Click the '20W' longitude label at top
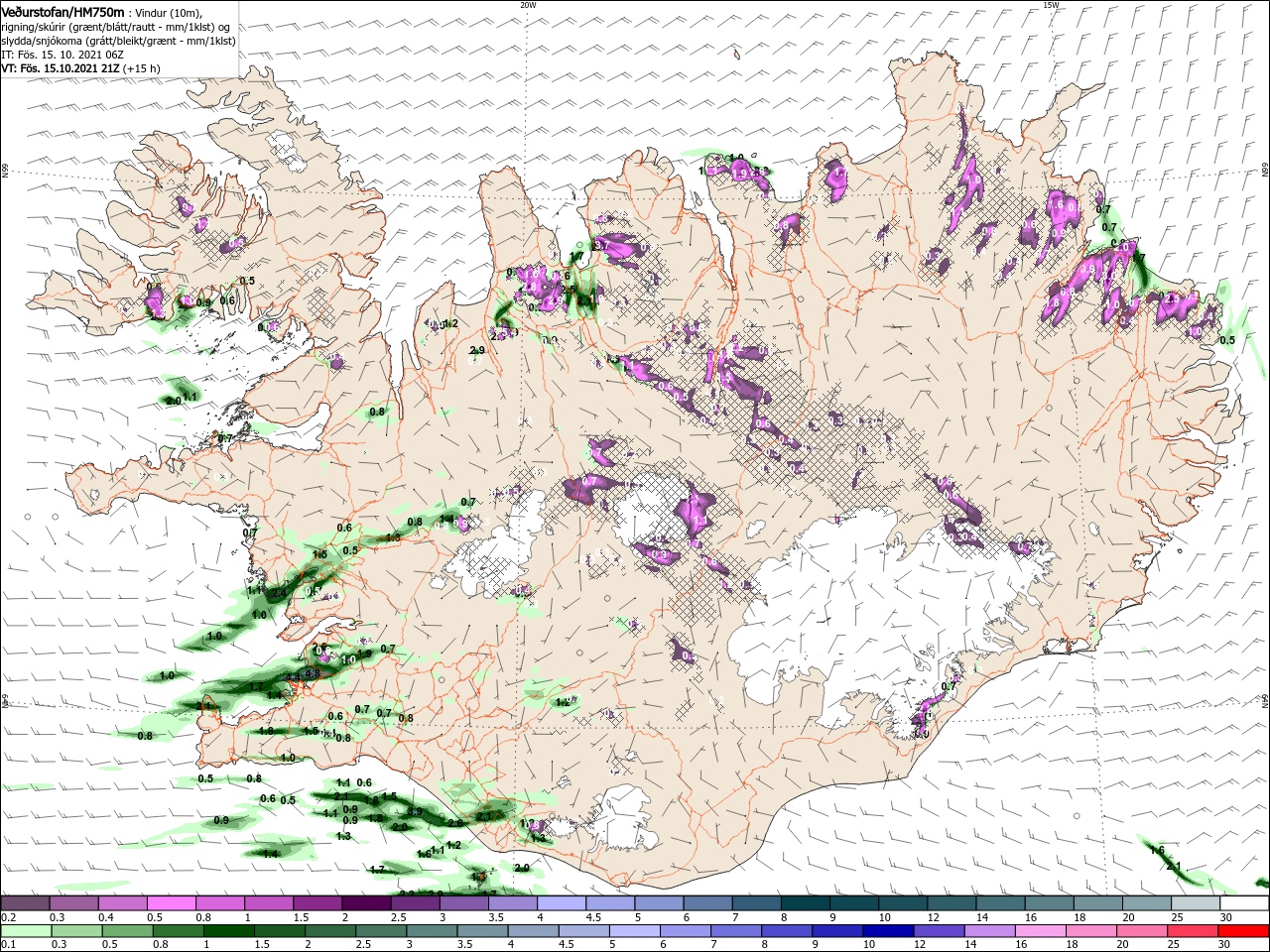The height and width of the screenshot is (952, 1270). point(528,5)
